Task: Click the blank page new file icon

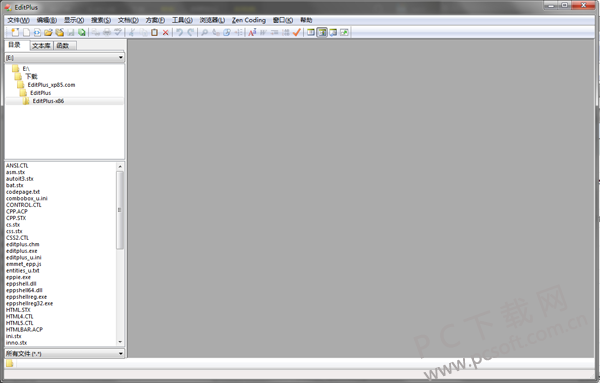Action: pyautogui.click(x=26, y=33)
